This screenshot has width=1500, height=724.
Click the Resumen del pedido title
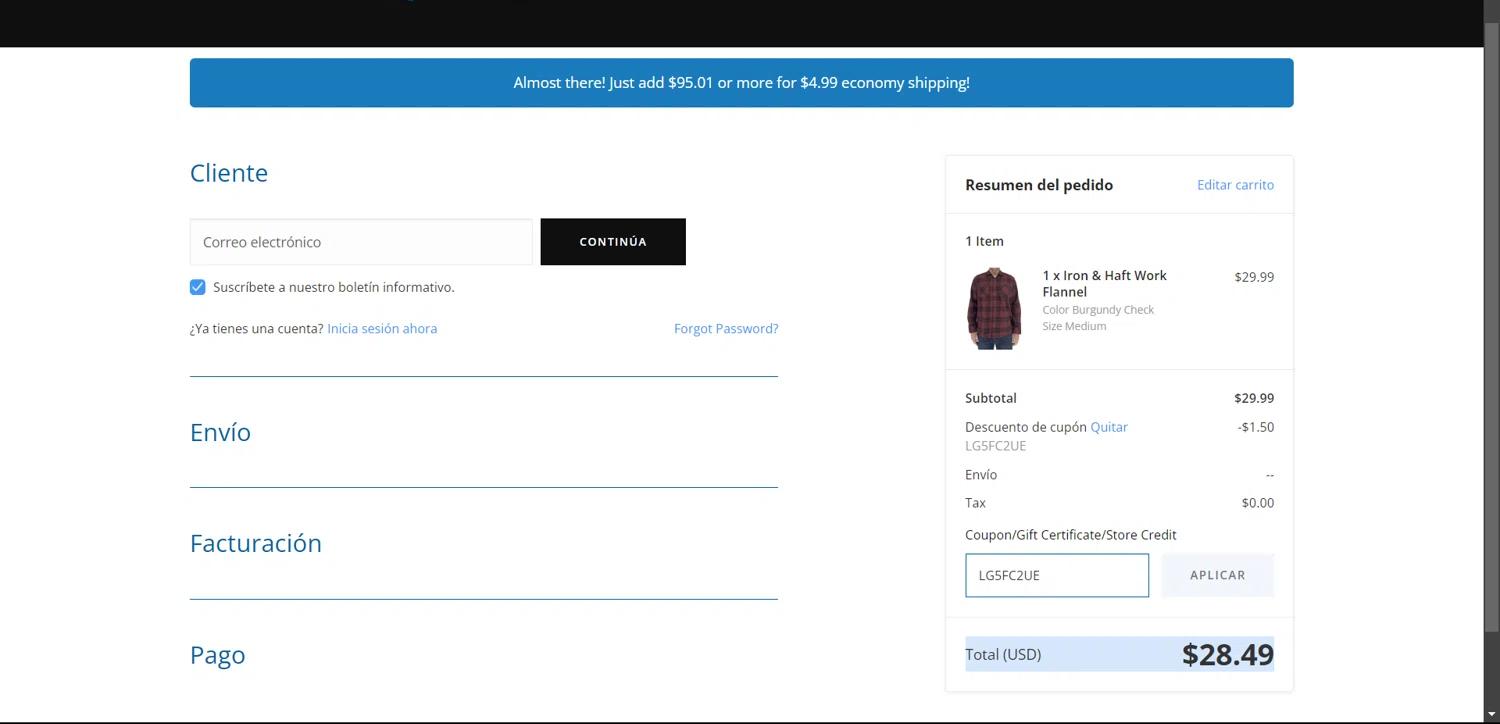click(1039, 185)
